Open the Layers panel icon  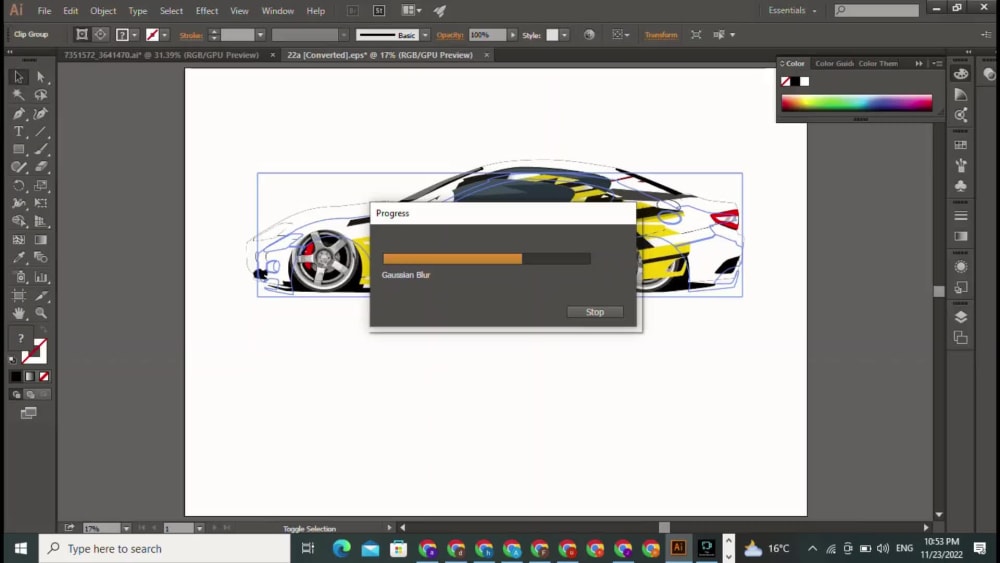click(x=960, y=317)
